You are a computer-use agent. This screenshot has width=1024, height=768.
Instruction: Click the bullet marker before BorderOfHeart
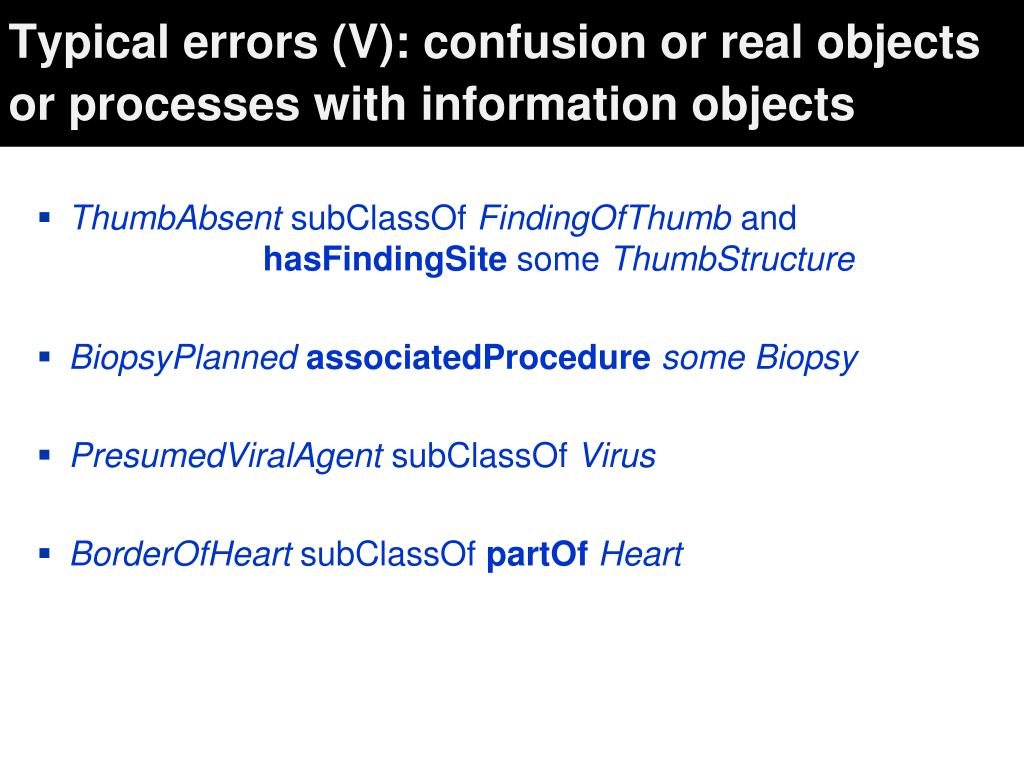[x=44, y=554]
